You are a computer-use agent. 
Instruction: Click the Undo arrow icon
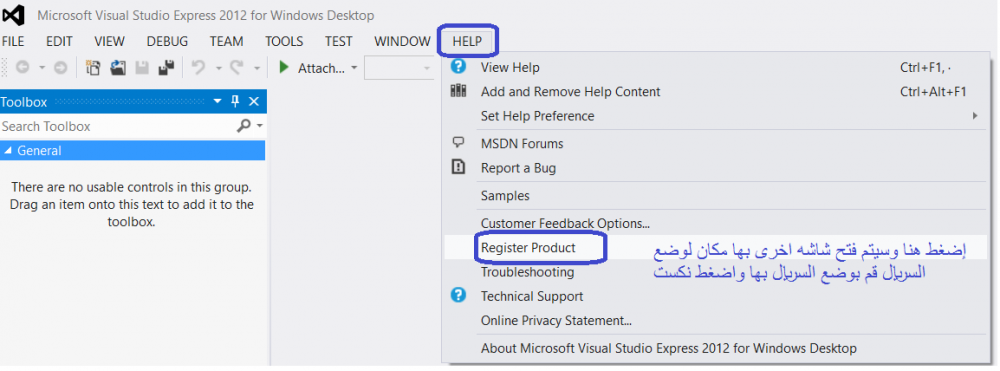pos(199,68)
